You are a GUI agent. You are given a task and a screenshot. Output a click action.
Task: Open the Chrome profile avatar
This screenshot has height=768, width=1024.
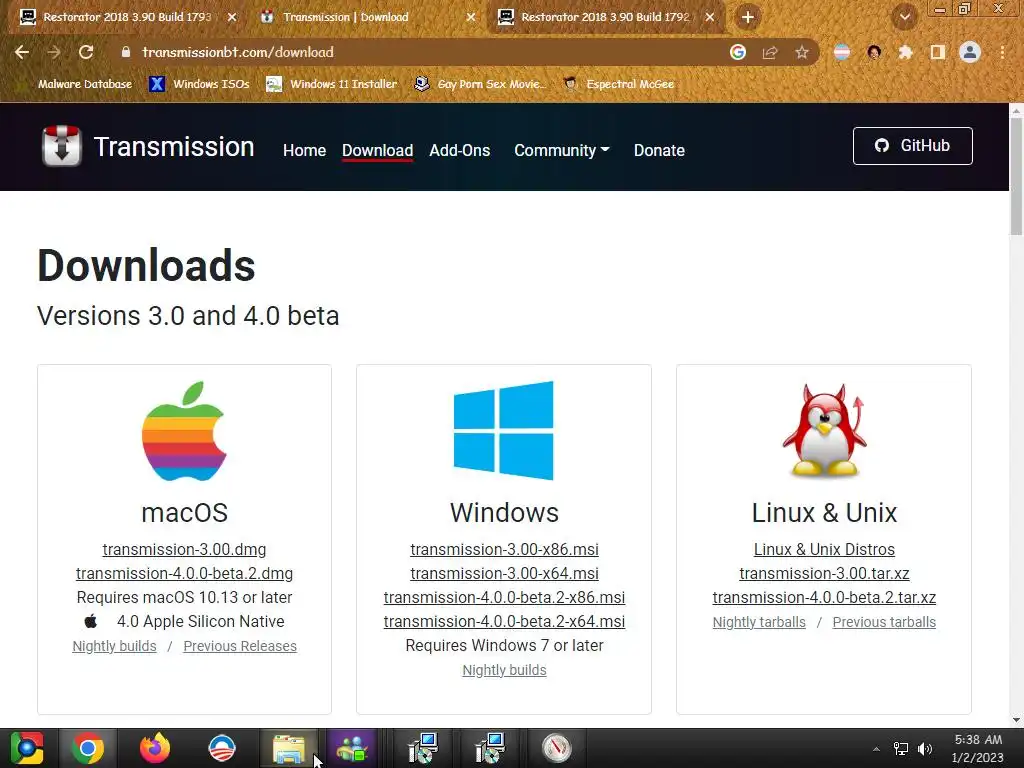point(970,52)
